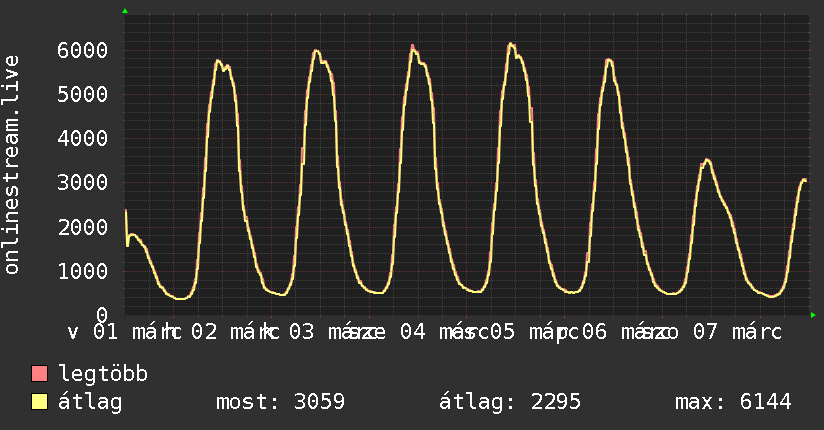Click the 'v 01 márc' date label
824x430 pixels.
[x=125, y=332]
